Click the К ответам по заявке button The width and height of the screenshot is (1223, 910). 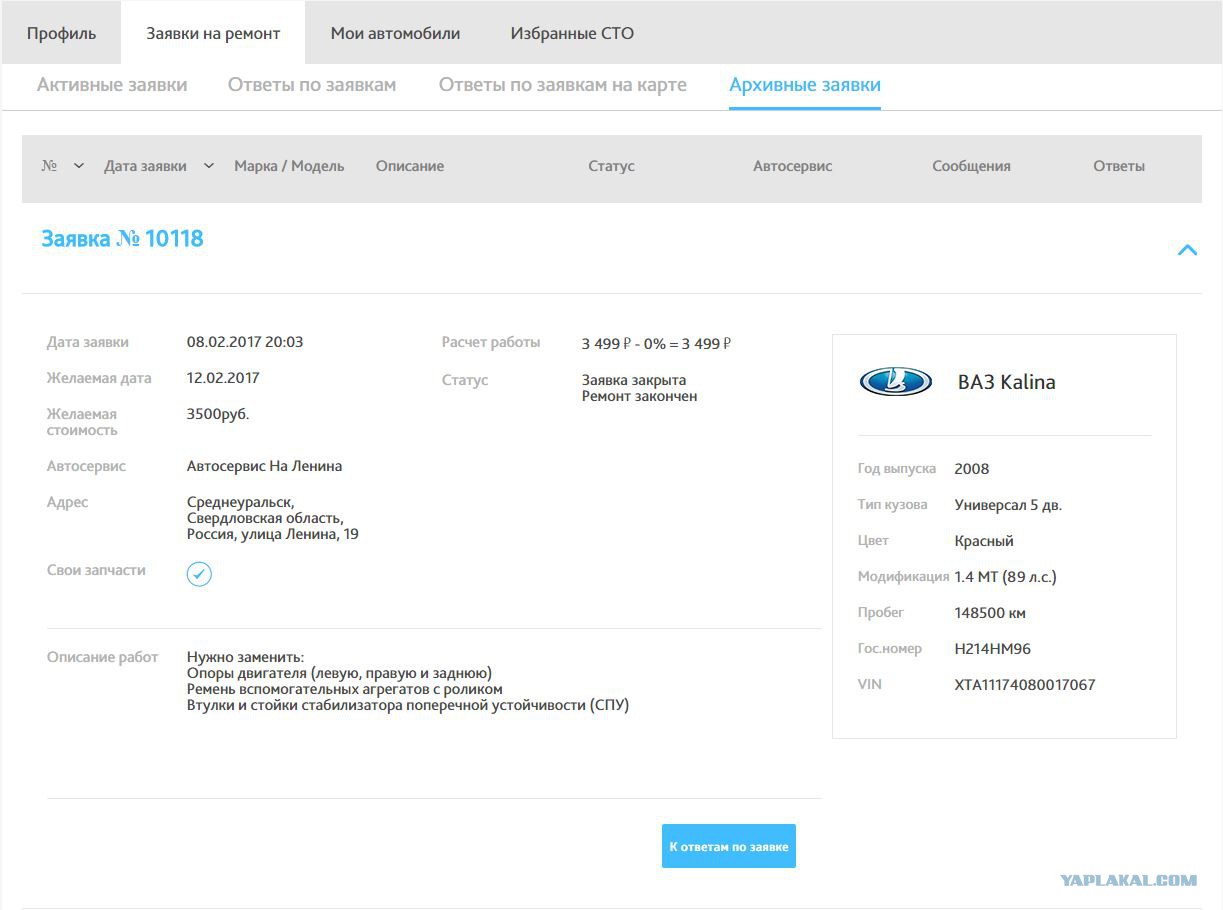[729, 847]
